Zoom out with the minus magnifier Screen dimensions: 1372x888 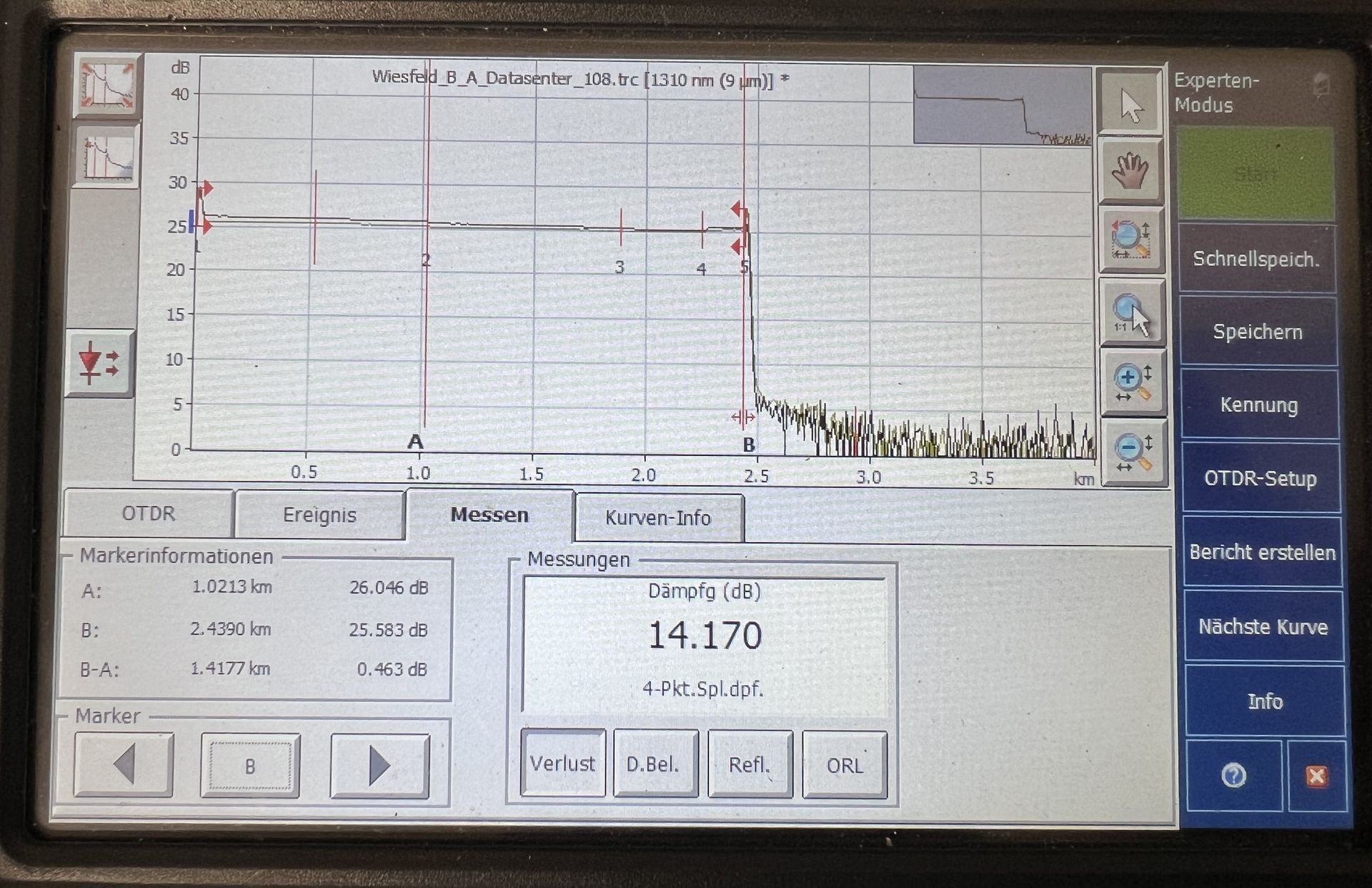tap(1133, 452)
